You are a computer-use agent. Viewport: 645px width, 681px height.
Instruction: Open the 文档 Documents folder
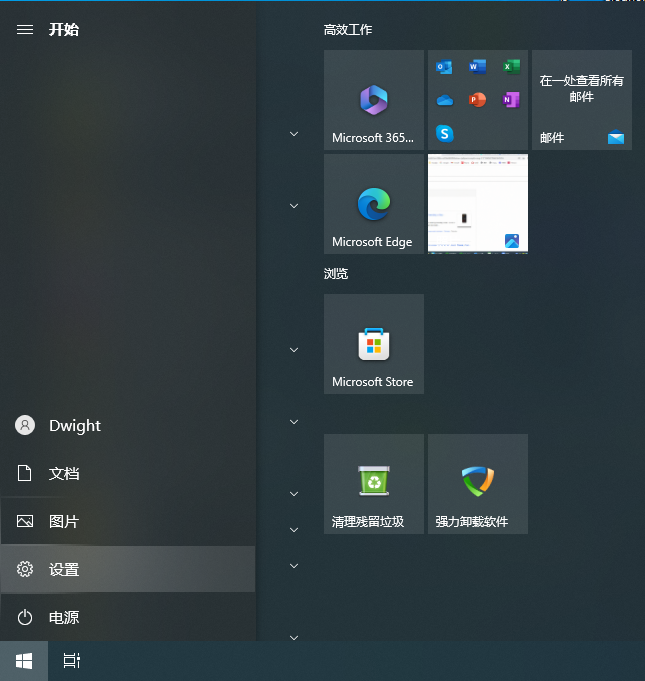(x=128, y=473)
